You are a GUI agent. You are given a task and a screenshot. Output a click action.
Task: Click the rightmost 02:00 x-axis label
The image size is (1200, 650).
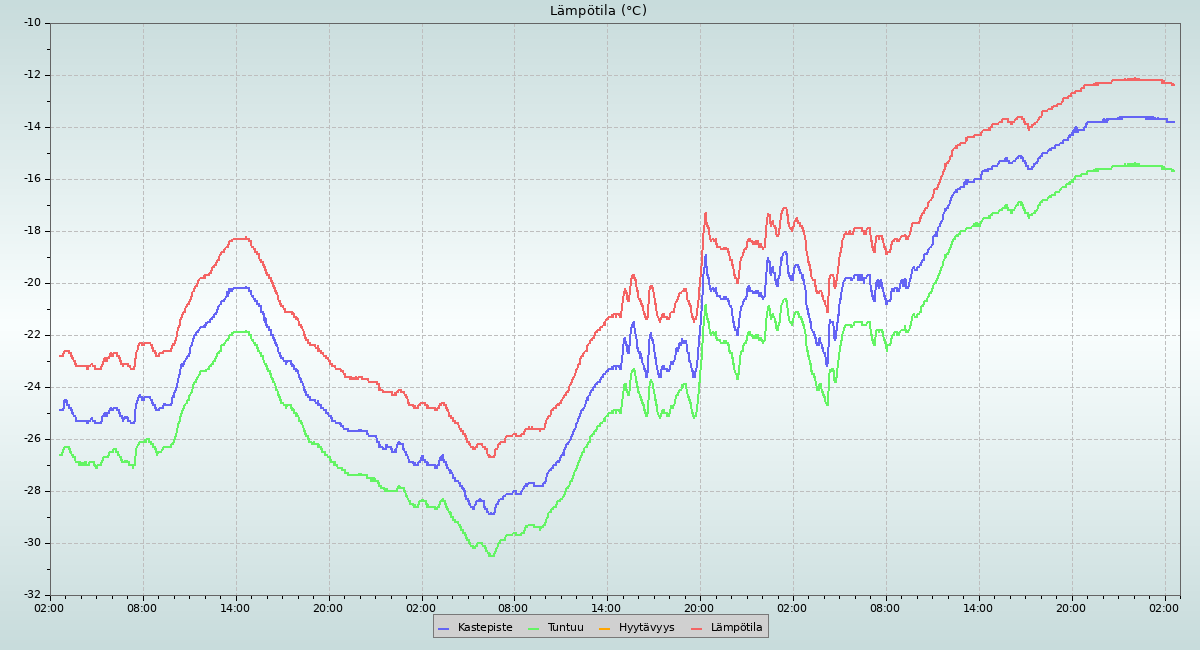[1165, 607]
